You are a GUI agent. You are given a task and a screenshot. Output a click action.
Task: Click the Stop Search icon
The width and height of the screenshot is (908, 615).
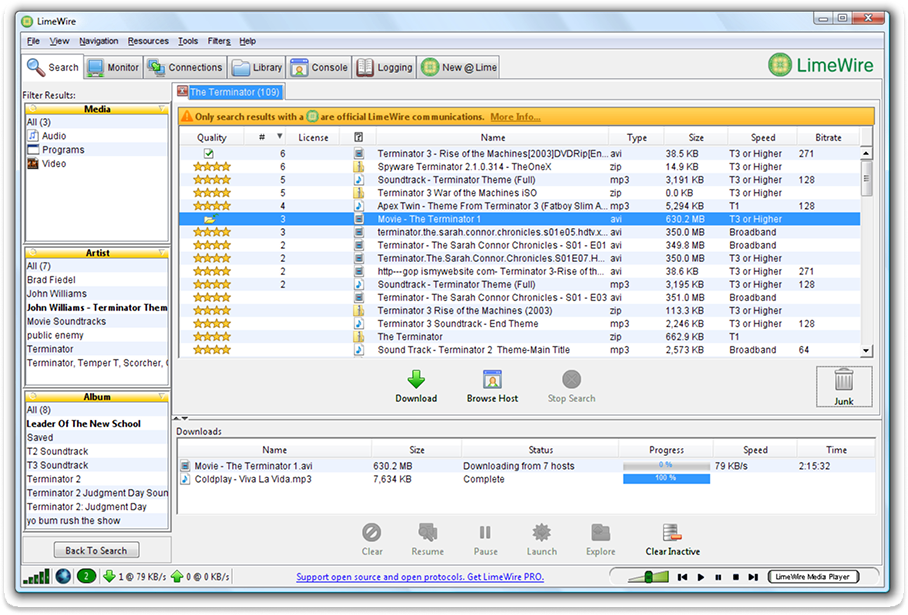pos(571,380)
